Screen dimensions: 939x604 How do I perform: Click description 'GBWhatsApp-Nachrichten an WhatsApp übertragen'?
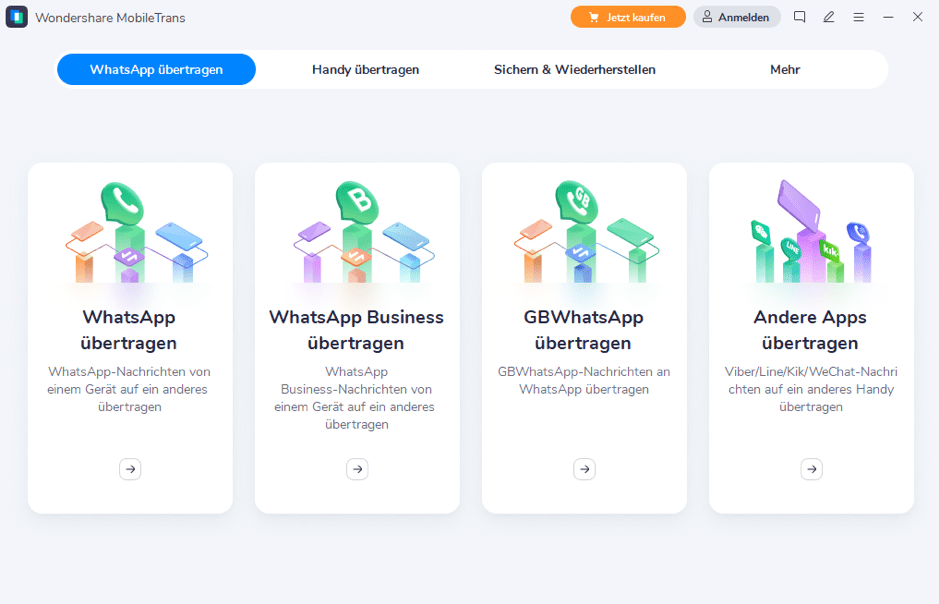[x=584, y=381]
